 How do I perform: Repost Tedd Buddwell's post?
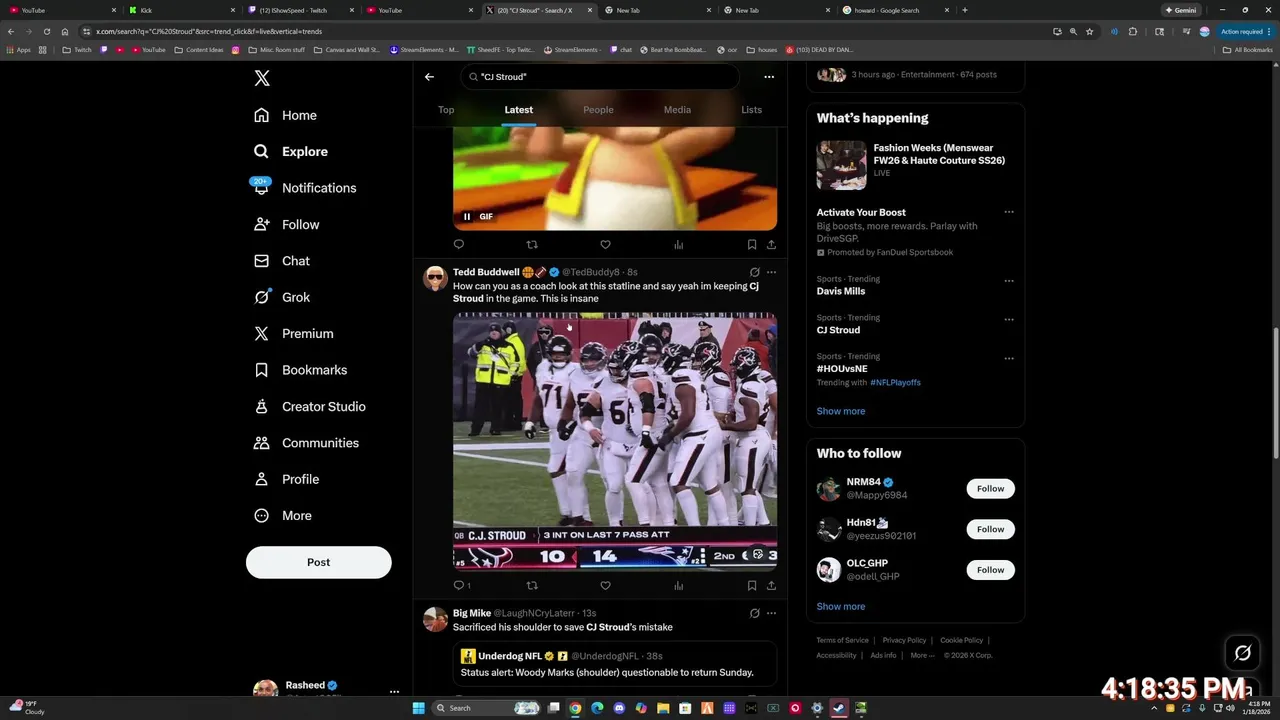coord(532,585)
